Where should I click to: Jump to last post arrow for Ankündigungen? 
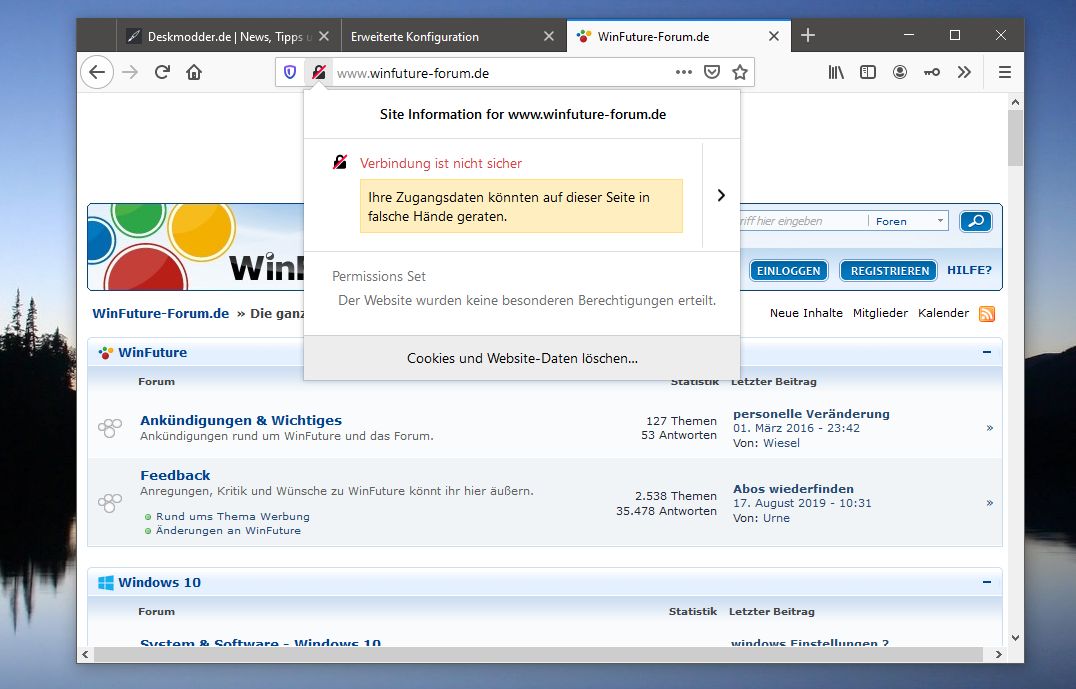click(990, 428)
